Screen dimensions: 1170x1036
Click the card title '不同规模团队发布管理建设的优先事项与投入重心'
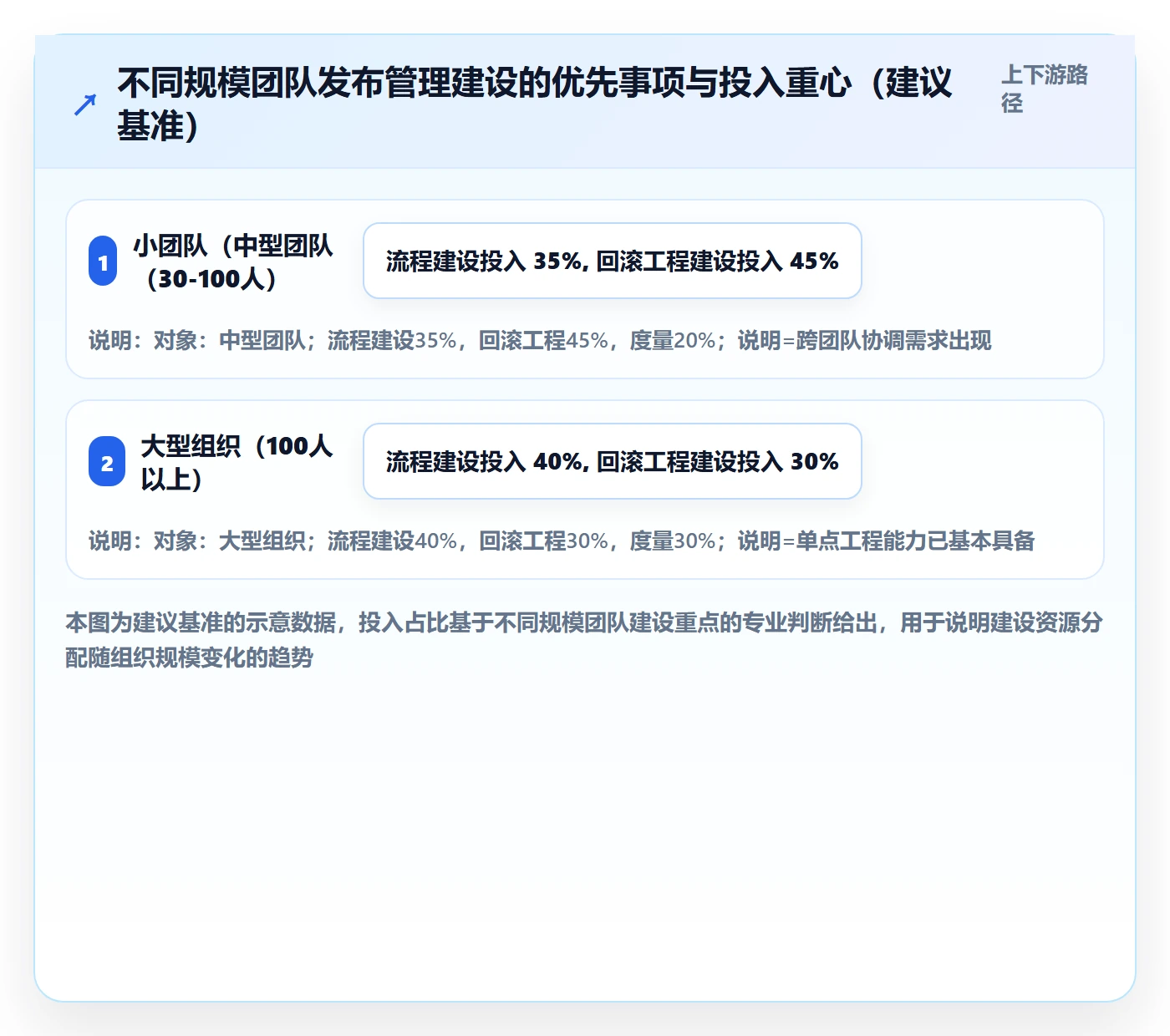(535, 104)
